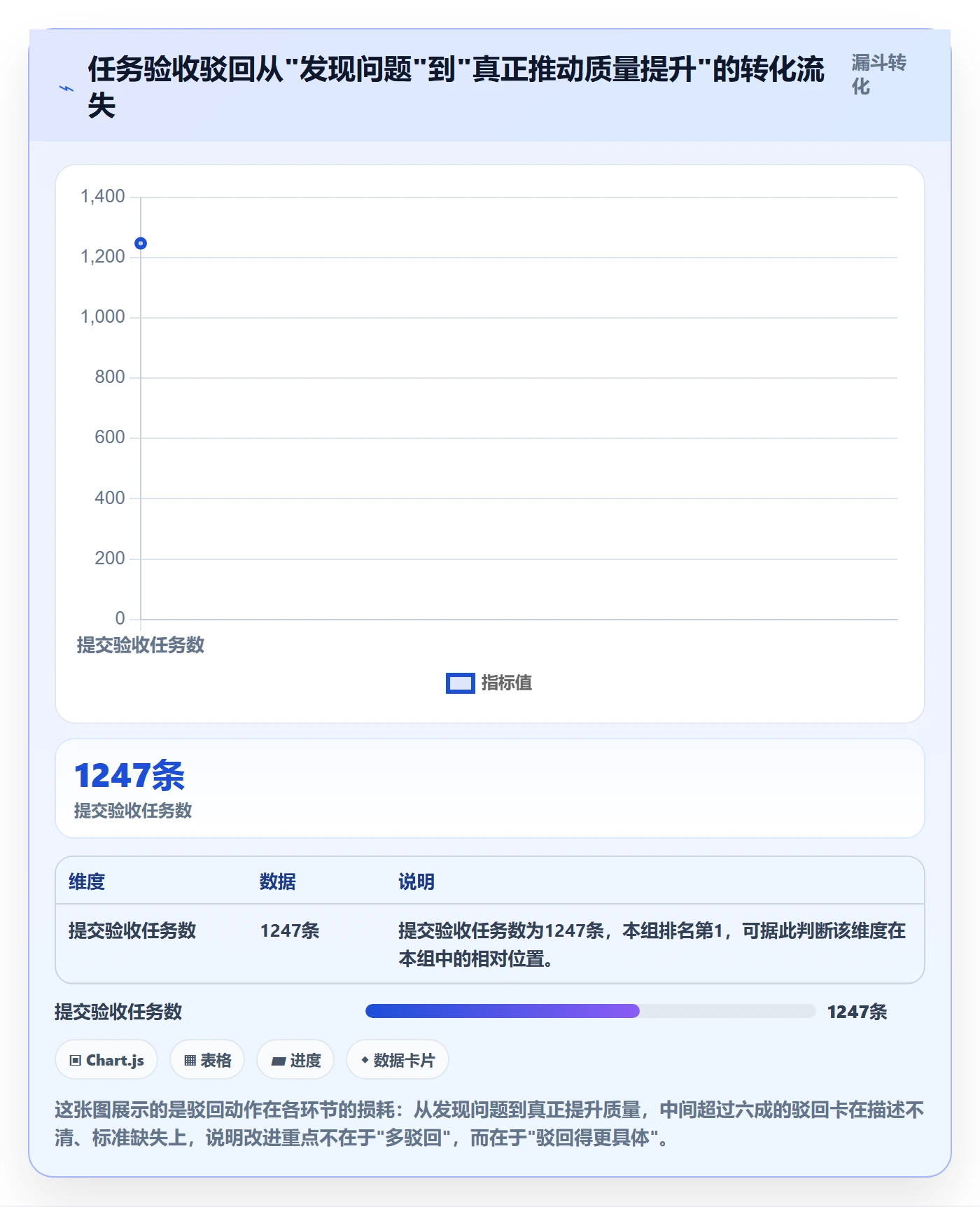This screenshot has width=980, height=1207.
Task: Click the 提交验收任务数 progress bar
Action: pyautogui.click(x=591, y=1011)
